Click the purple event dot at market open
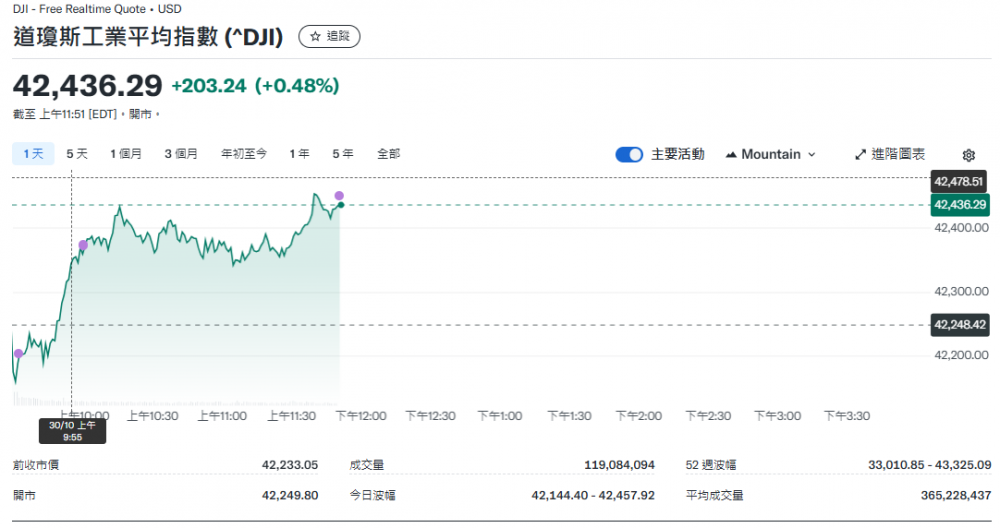Viewport: 1000px width, 528px height. pyautogui.click(x=18, y=353)
